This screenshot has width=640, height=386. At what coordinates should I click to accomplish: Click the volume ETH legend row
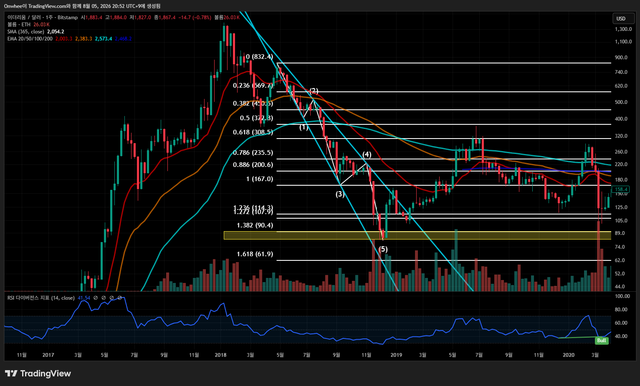coord(28,24)
